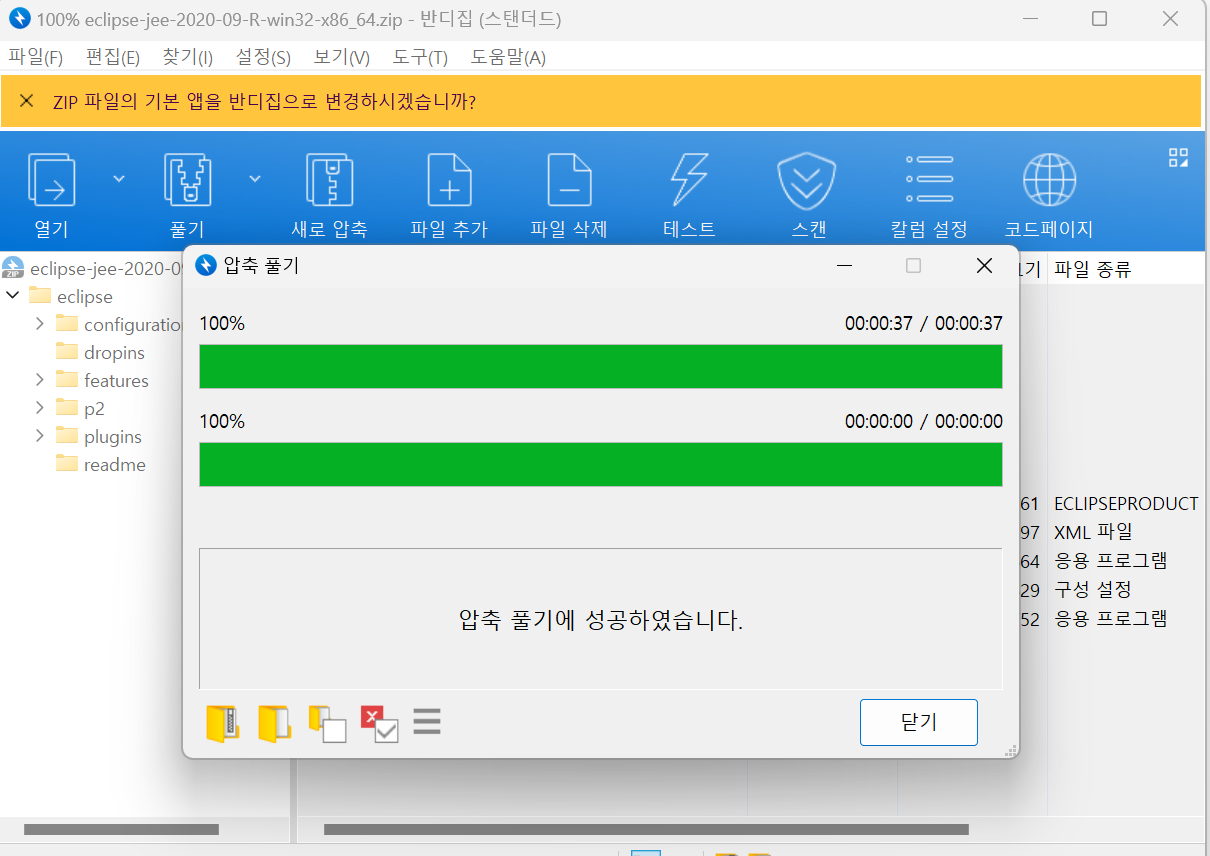Select the features folder label
1210x856 pixels.
(x=116, y=380)
